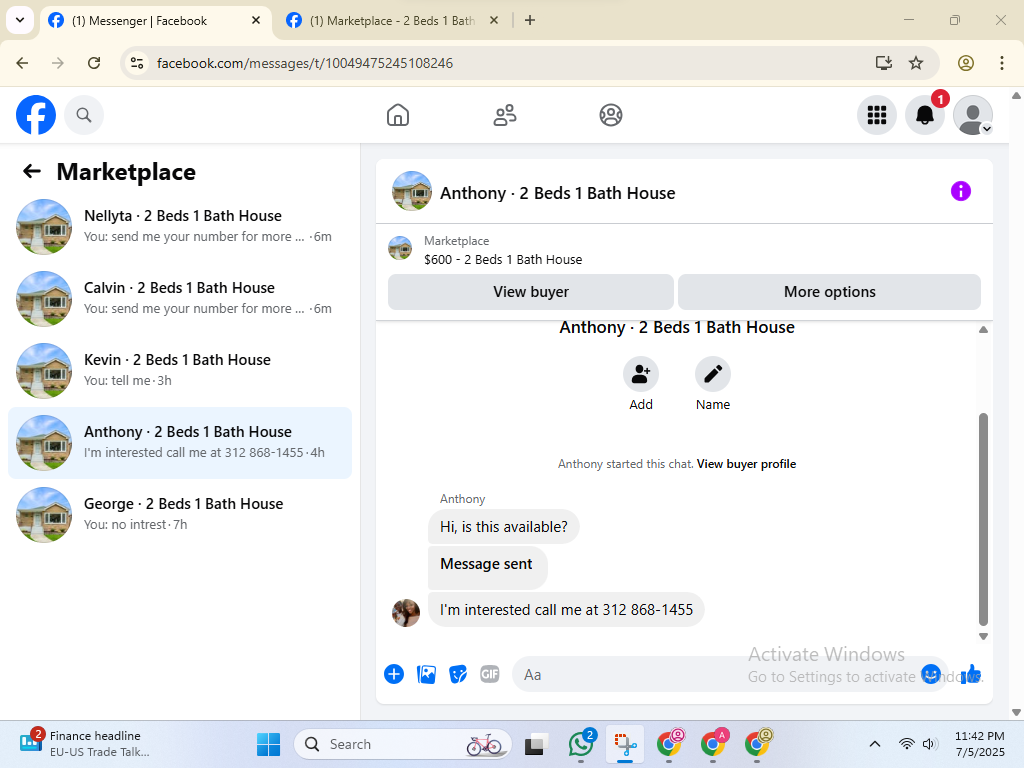
Task: Open the Facebook logo home link
Action: point(36,115)
